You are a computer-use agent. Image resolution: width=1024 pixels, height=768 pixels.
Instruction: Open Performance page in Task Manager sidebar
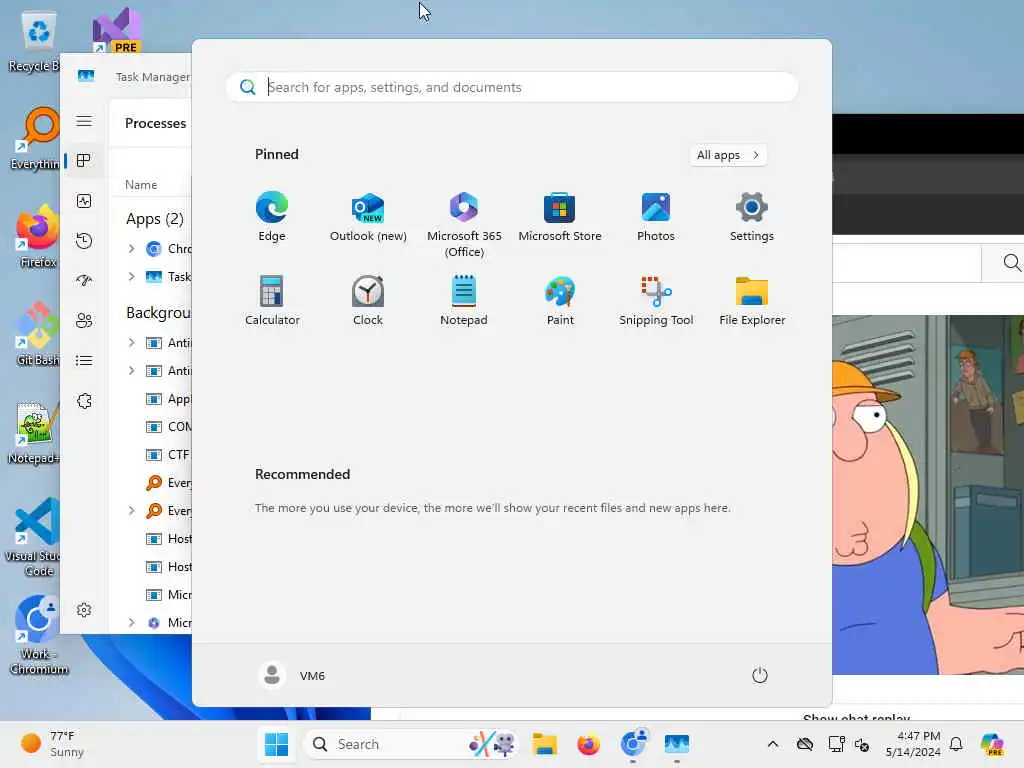(84, 201)
